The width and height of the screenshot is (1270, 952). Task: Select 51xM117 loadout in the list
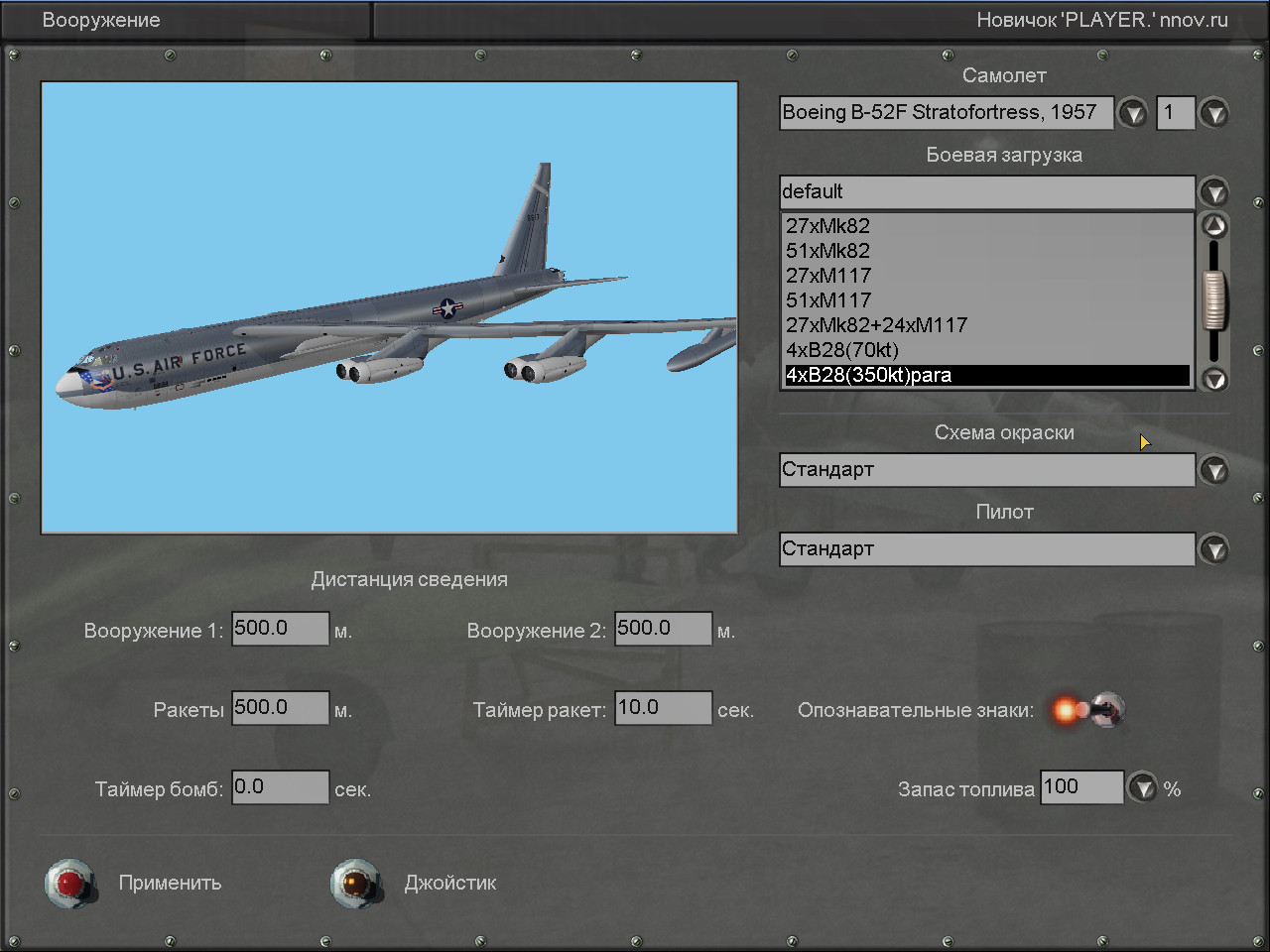click(x=987, y=300)
